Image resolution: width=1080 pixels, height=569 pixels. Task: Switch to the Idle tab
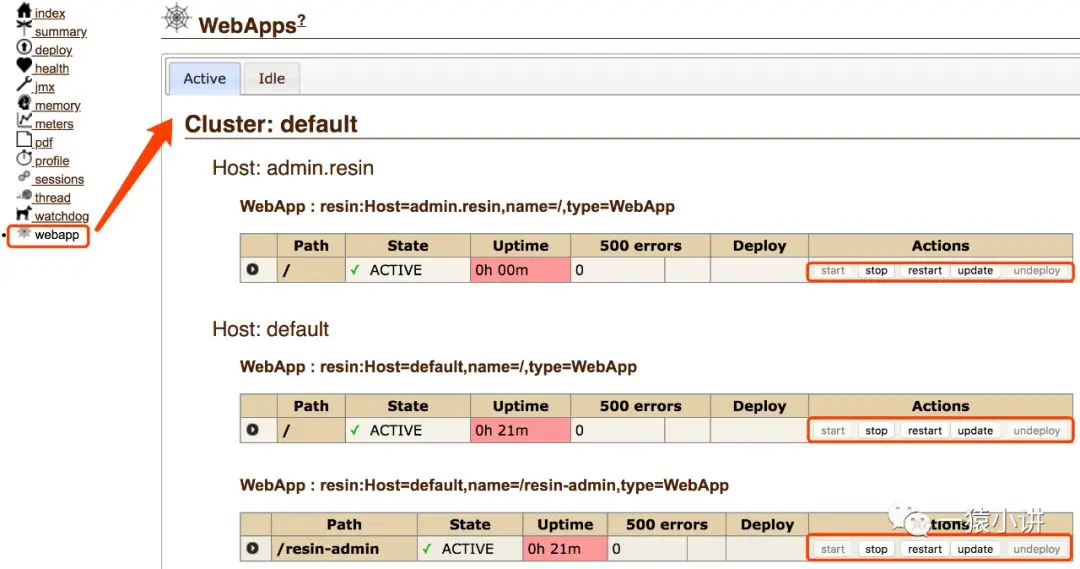[x=271, y=79]
